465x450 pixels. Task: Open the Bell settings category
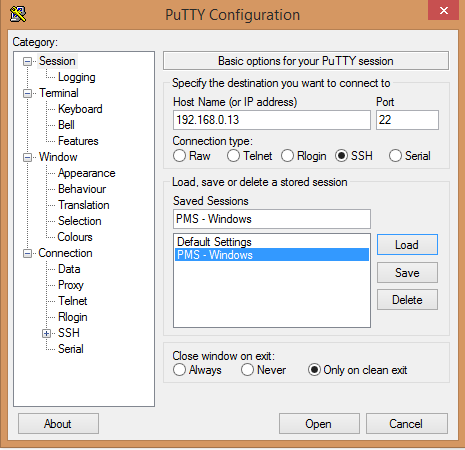pyautogui.click(x=66, y=125)
